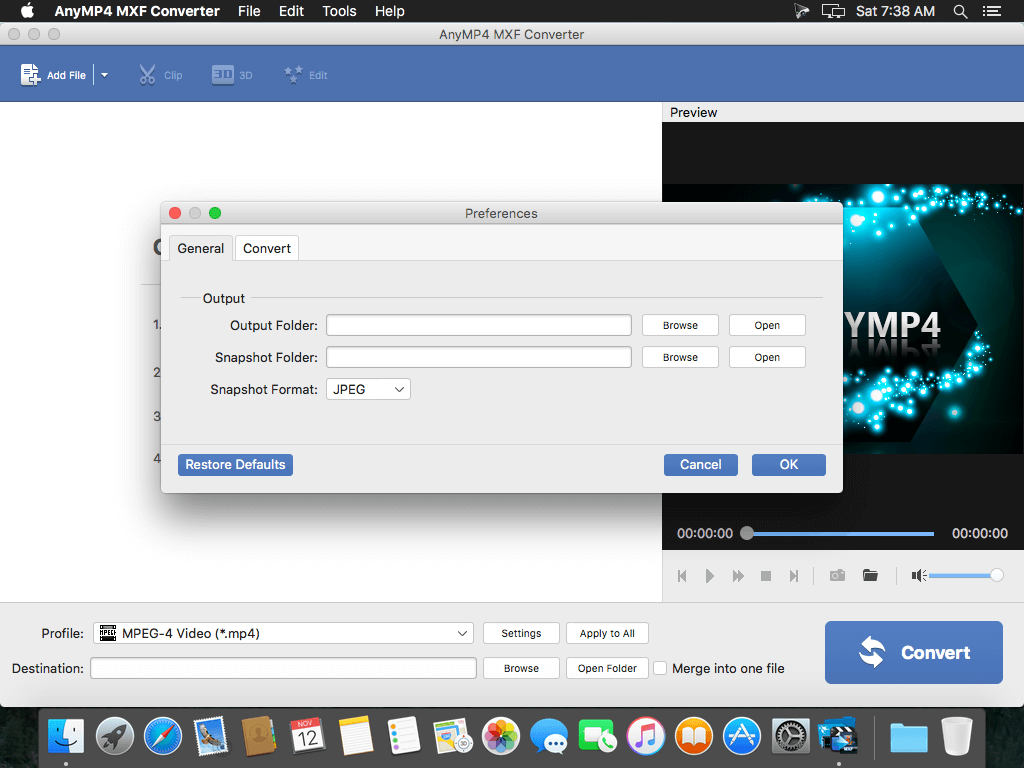Stop the preview playback
The image size is (1024, 768).
point(766,576)
